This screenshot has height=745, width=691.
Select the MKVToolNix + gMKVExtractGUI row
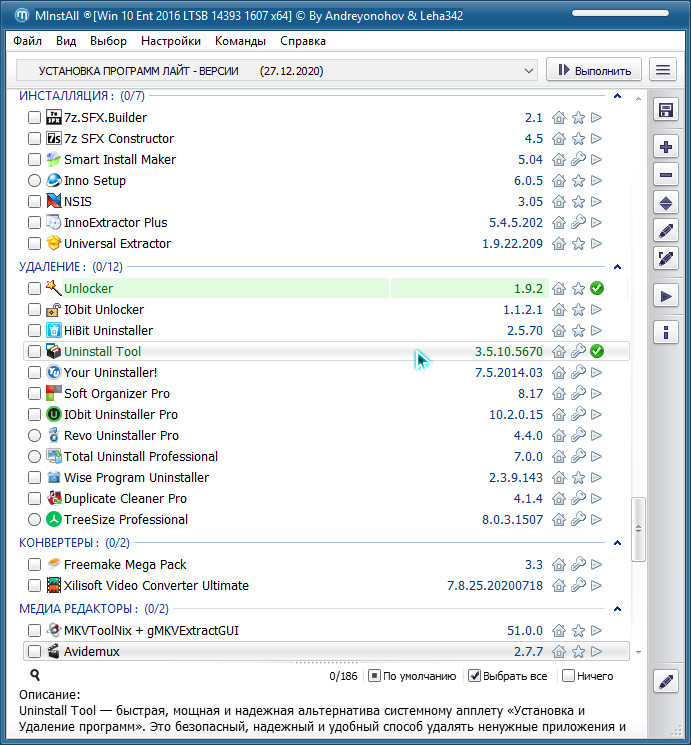tap(326, 630)
